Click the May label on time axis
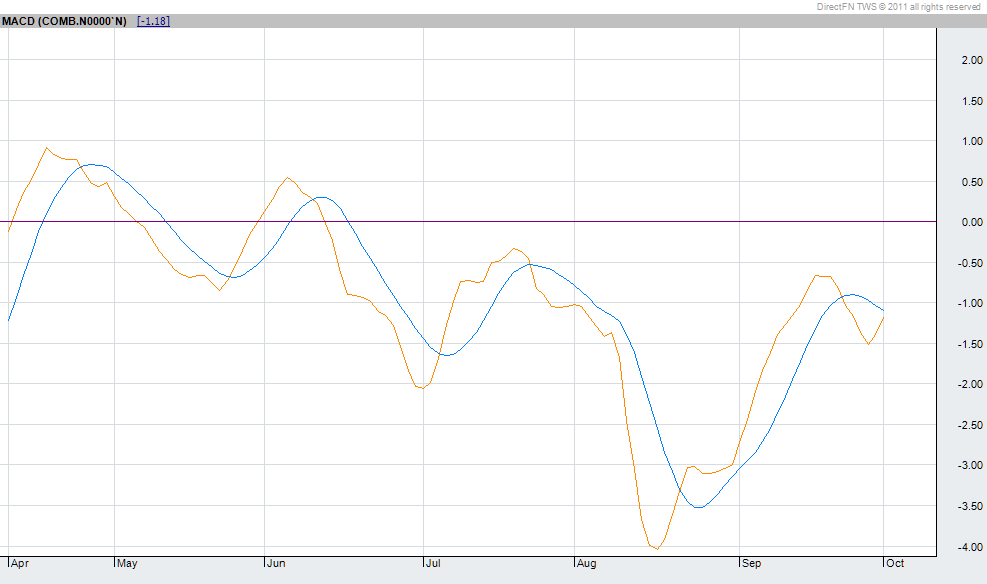Viewport: 987px width, 584px height. click(127, 563)
